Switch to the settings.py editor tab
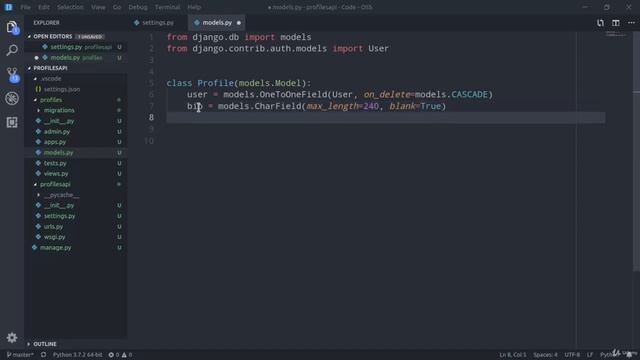The width and height of the screenshot is (640, 360). point(158,23)
